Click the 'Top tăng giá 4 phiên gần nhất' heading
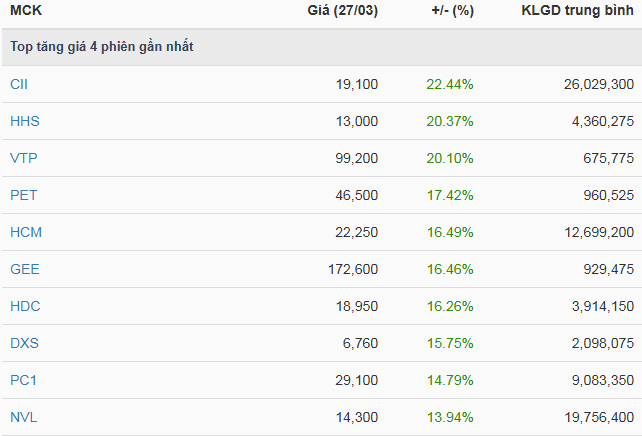Screen dimensions: 642x436 tap(102, 48)
